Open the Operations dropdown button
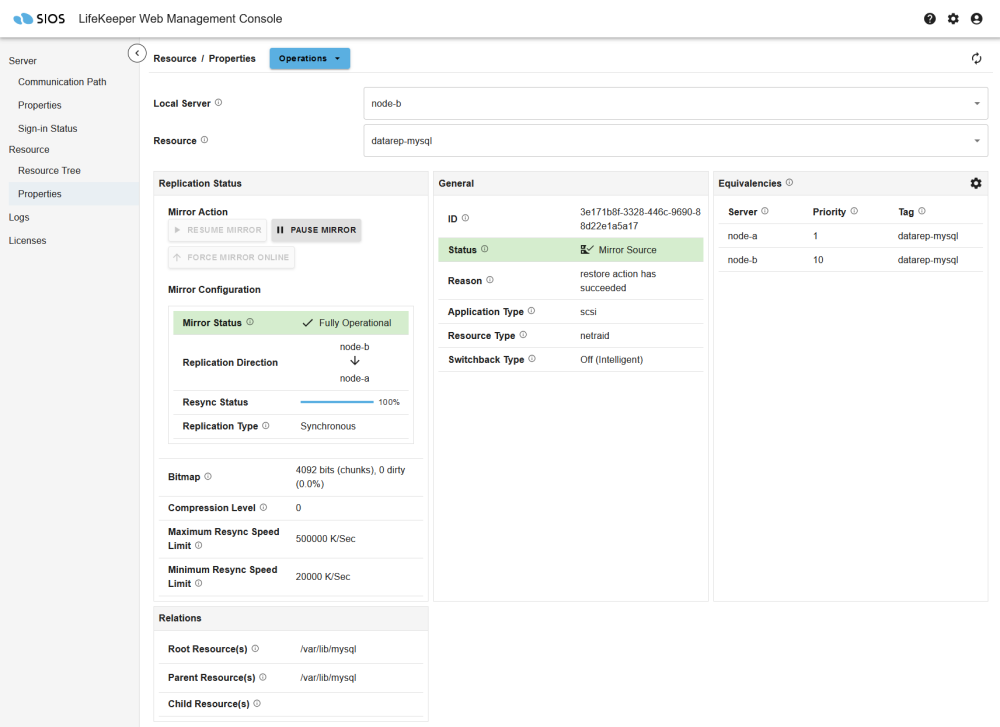The width and height of the screenshot is (1000, 727). click(309, 59)
